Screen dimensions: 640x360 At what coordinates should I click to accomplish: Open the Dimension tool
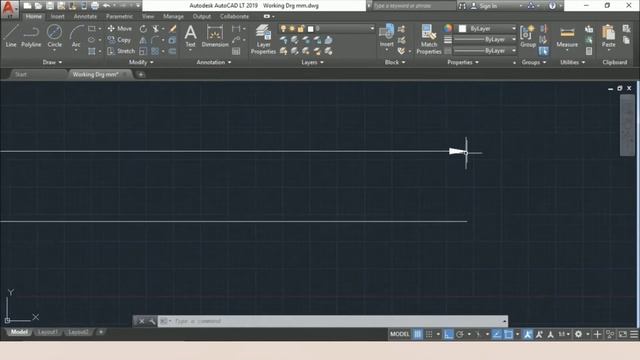coord(215,36)
